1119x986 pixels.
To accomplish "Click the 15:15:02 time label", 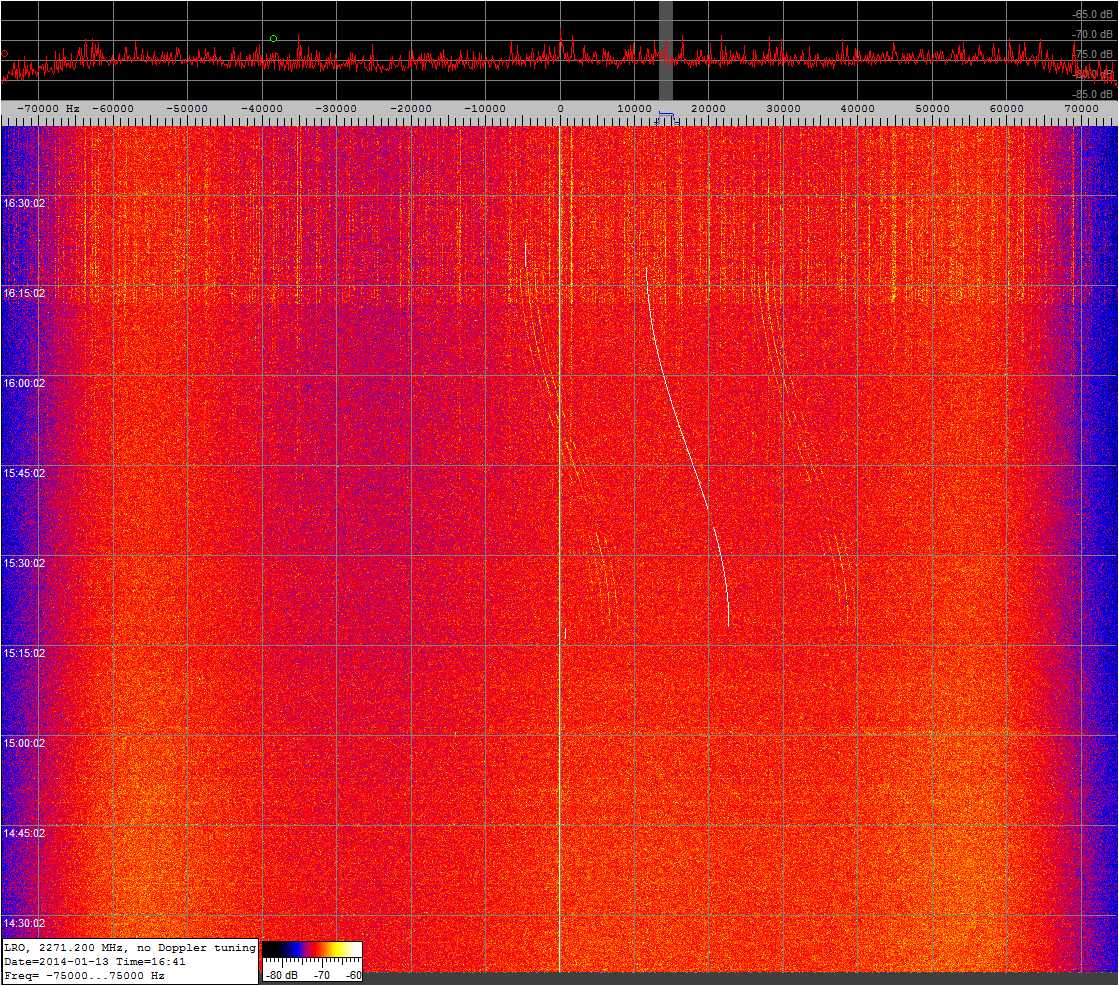I will coord(24,653).
